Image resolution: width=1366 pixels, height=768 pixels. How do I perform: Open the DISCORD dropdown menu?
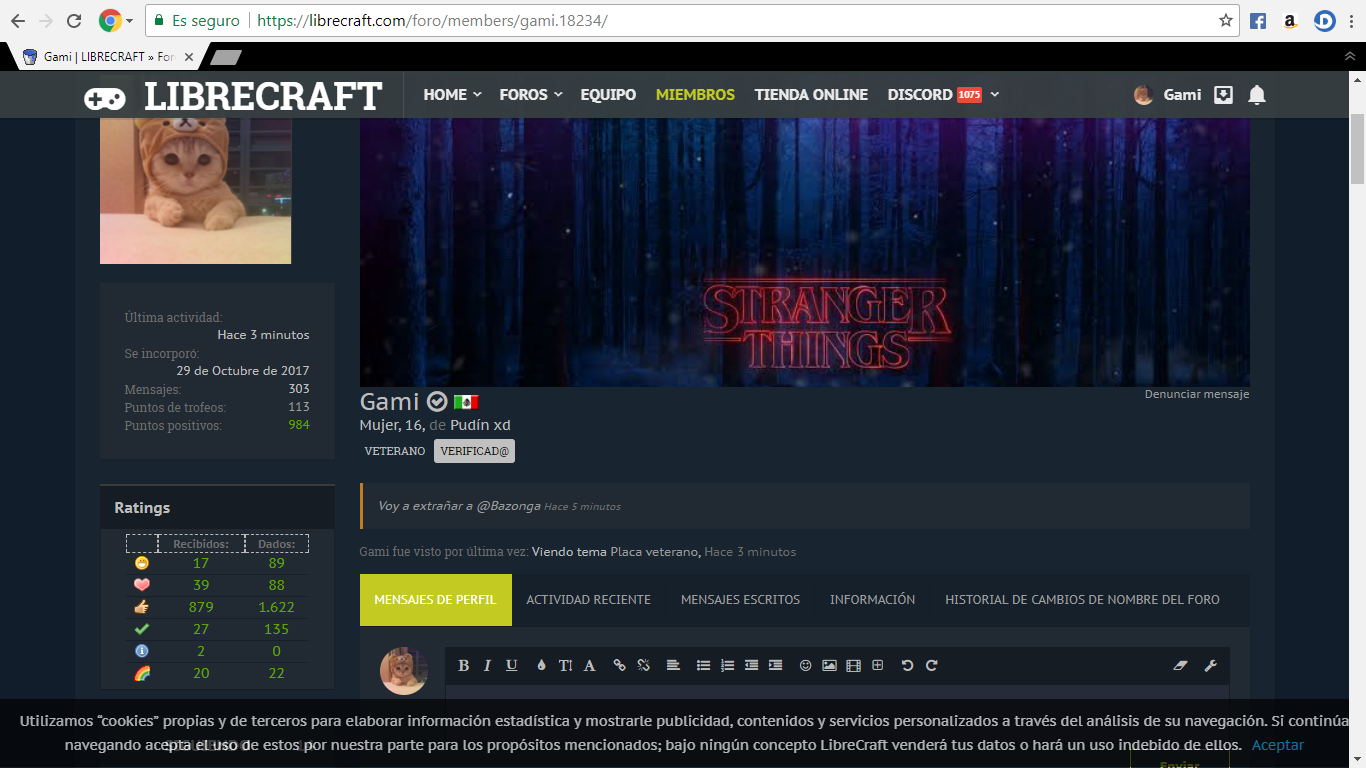click(994, 95)
